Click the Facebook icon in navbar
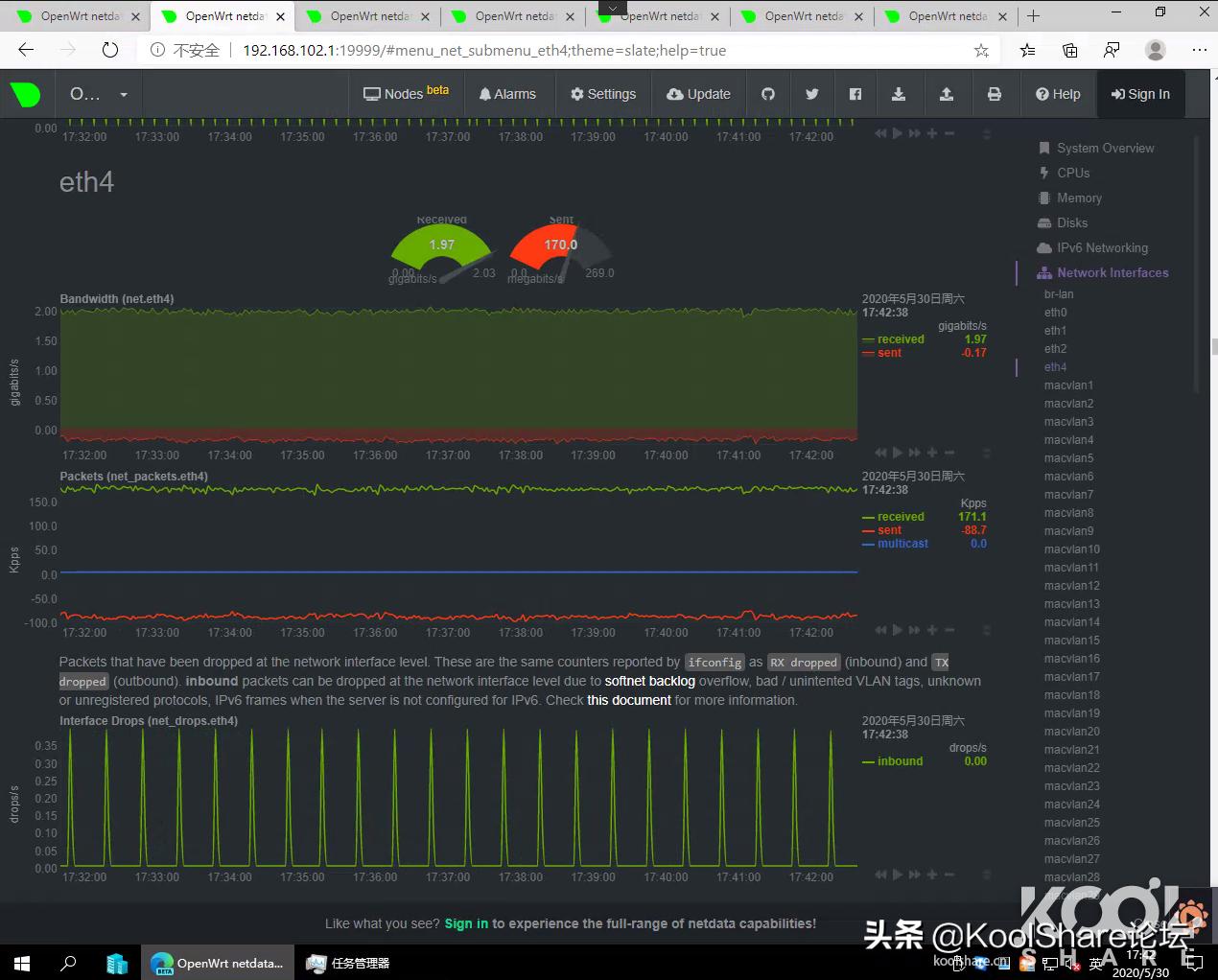Screen dimensions: 1218x980 click(855, 94)
